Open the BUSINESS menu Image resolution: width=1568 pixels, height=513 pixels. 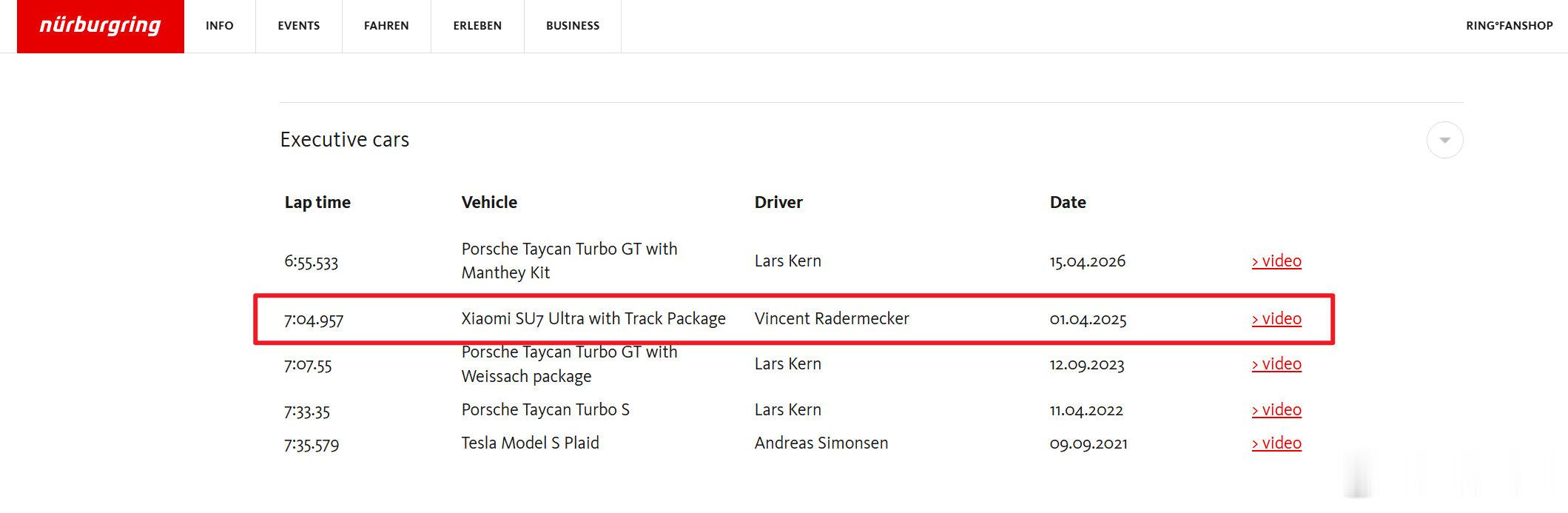573,26
